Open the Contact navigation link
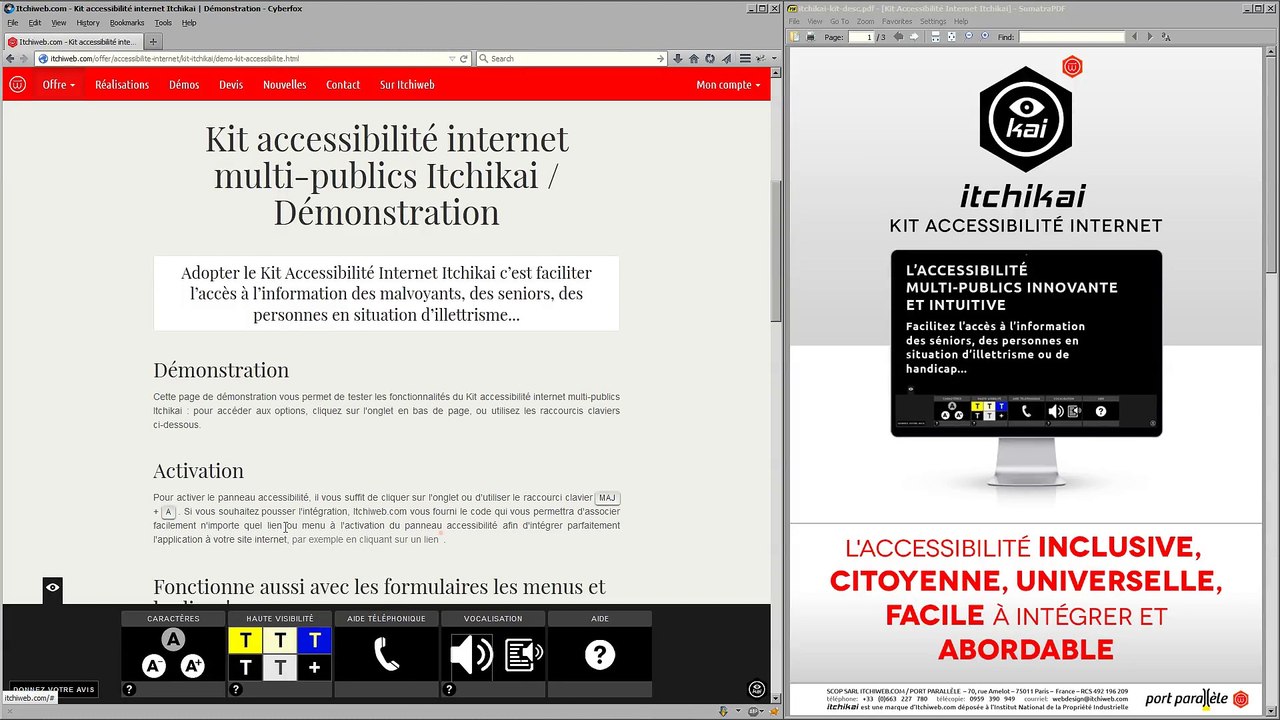This screenshot has width=1280, height=720. click(343, 85)
